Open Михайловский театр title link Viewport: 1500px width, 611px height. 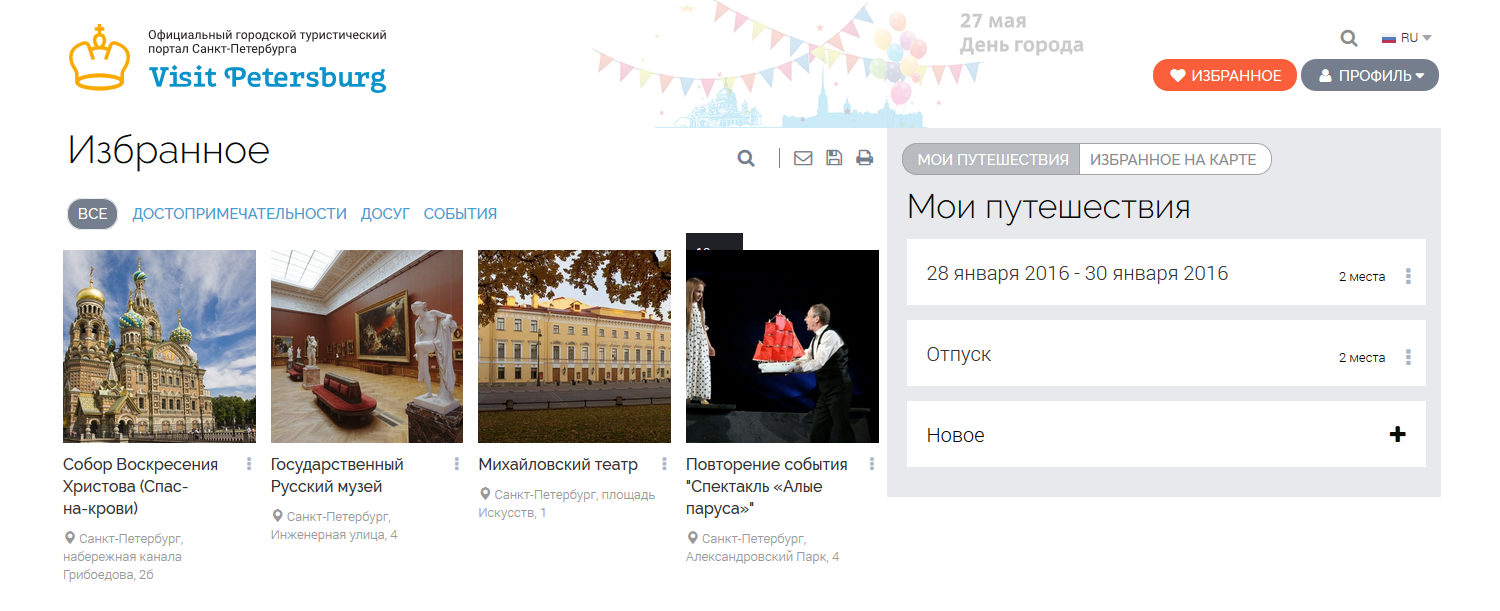[558, 464]
